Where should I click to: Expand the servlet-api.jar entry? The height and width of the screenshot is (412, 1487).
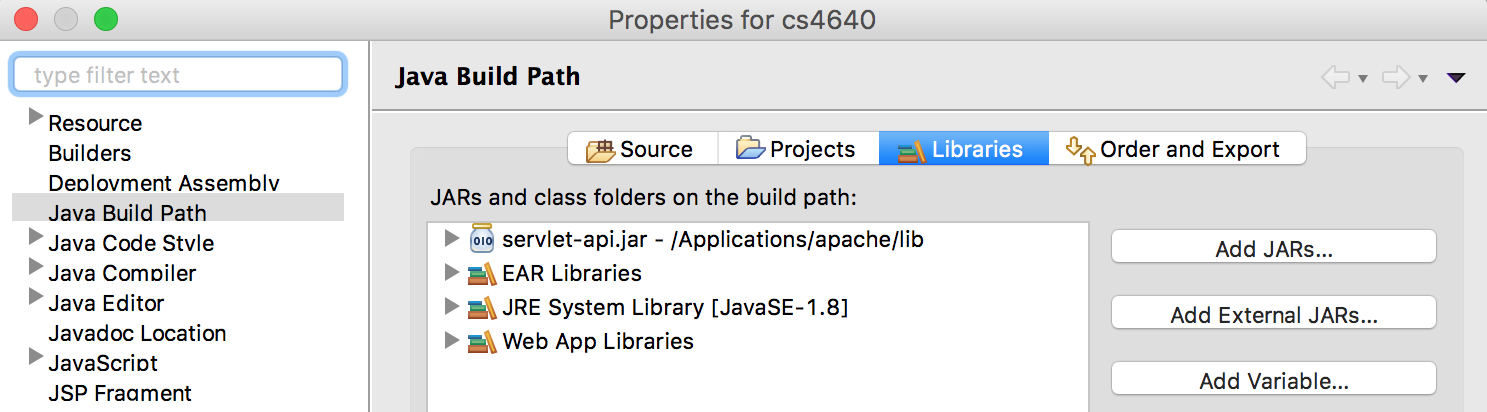[450, 239]
